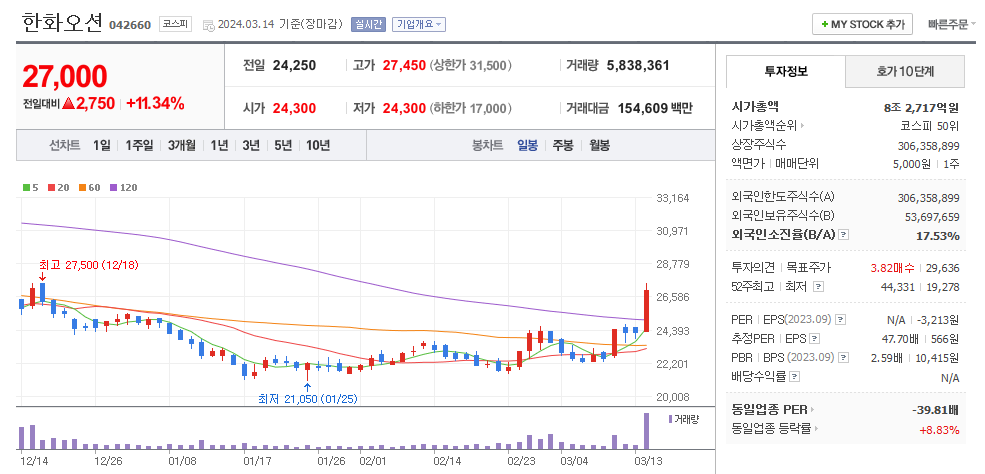Open help icon beside PBR BPS(2023.09)
The height and width of the screenshot is (474, 985).
[844, 358]
